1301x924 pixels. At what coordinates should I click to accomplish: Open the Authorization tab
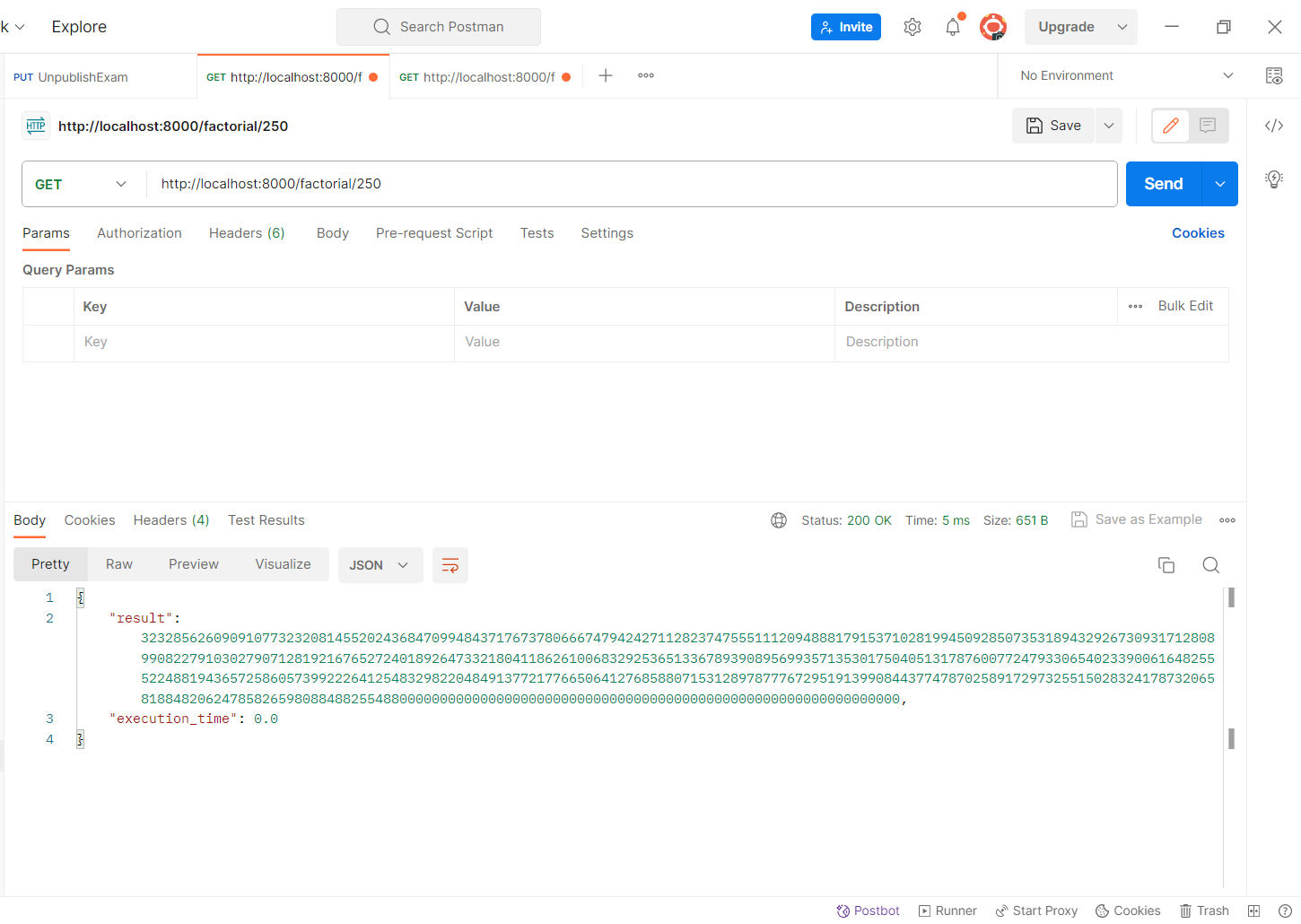[139, 233]
